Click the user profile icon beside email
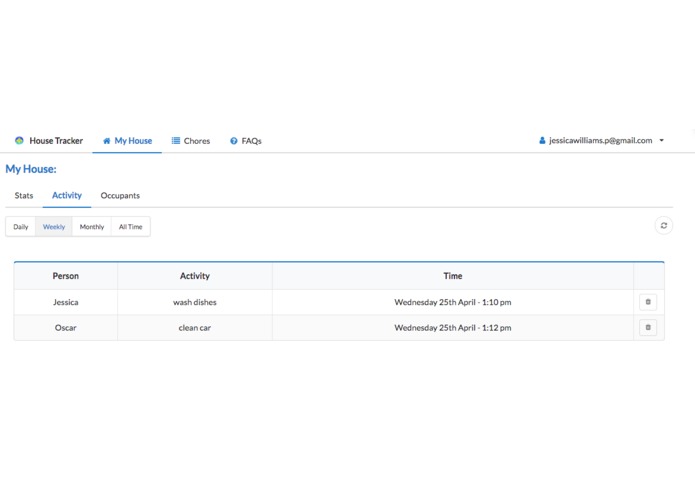The height and width of the screenshot is (494, 695). [x=542, y=140]
